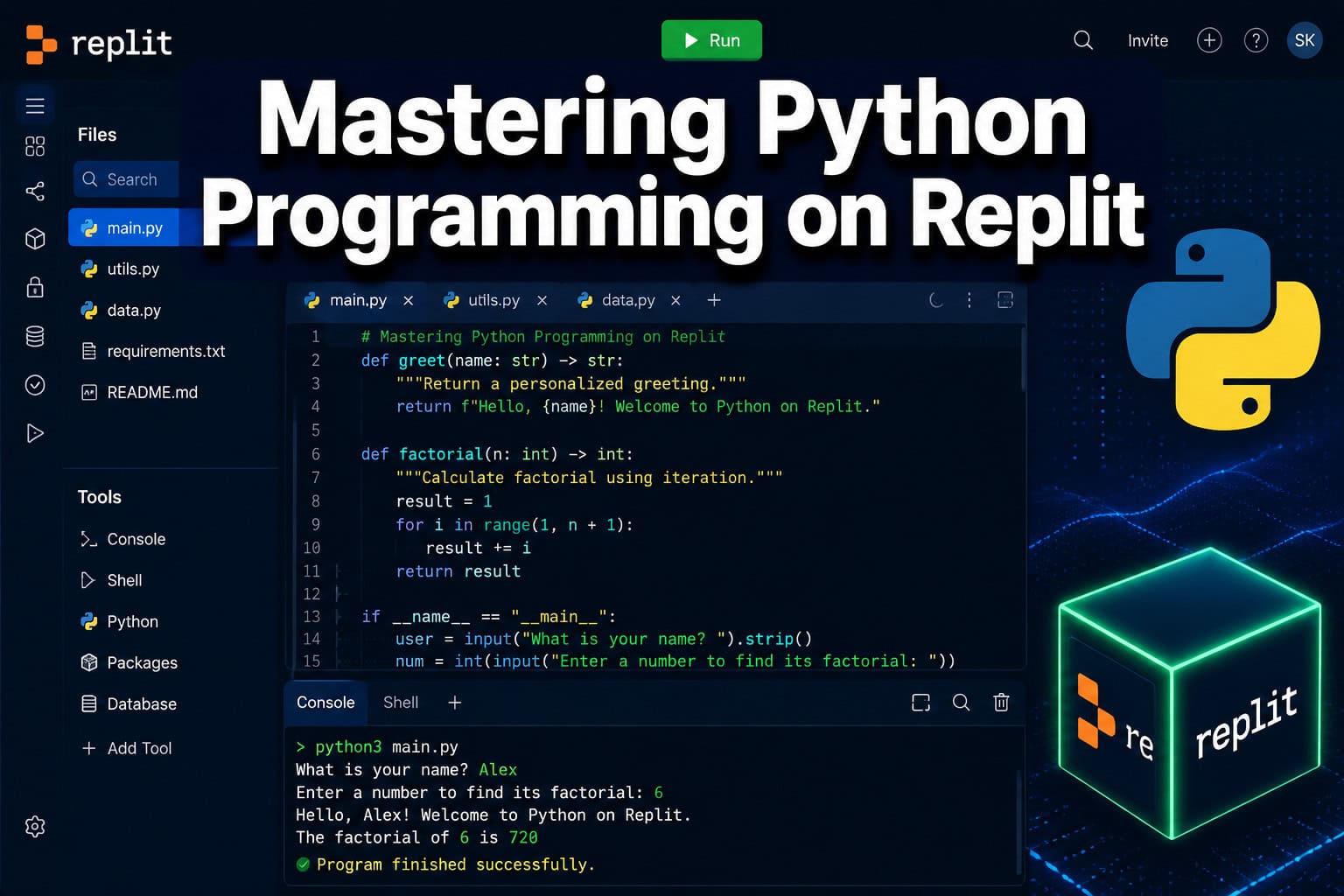Create new item with the plus circle icon
The width and height of the screenshot is (1344, 896).
pos(1209,40)
